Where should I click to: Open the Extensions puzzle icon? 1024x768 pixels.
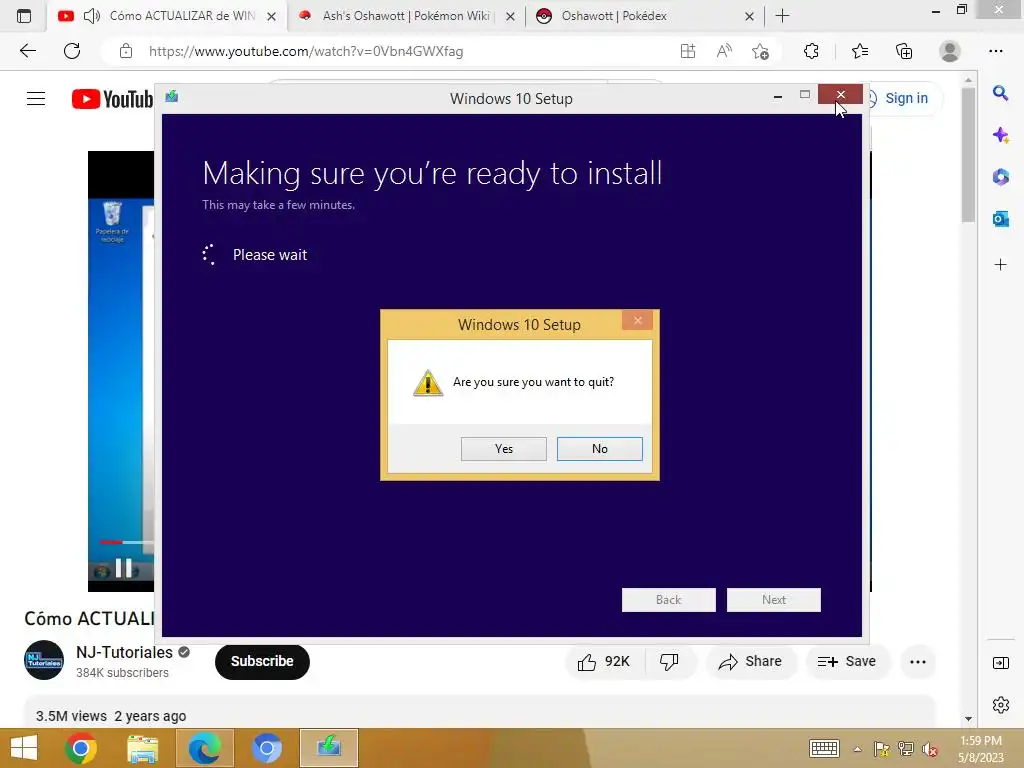coord(811,51)
